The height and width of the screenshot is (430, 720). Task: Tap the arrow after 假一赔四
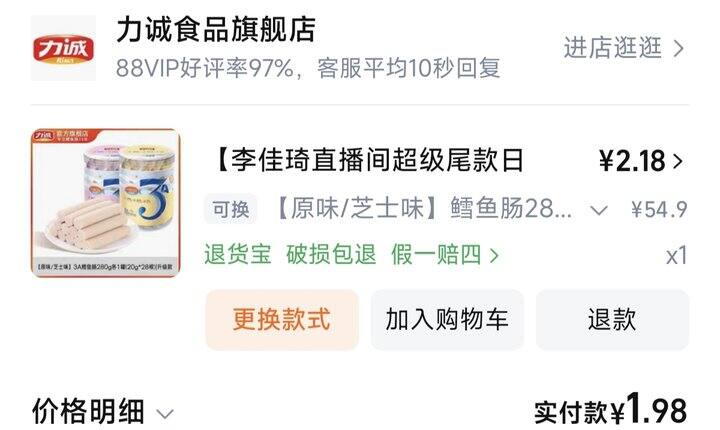pyautogui.click(x=494, y=255)
